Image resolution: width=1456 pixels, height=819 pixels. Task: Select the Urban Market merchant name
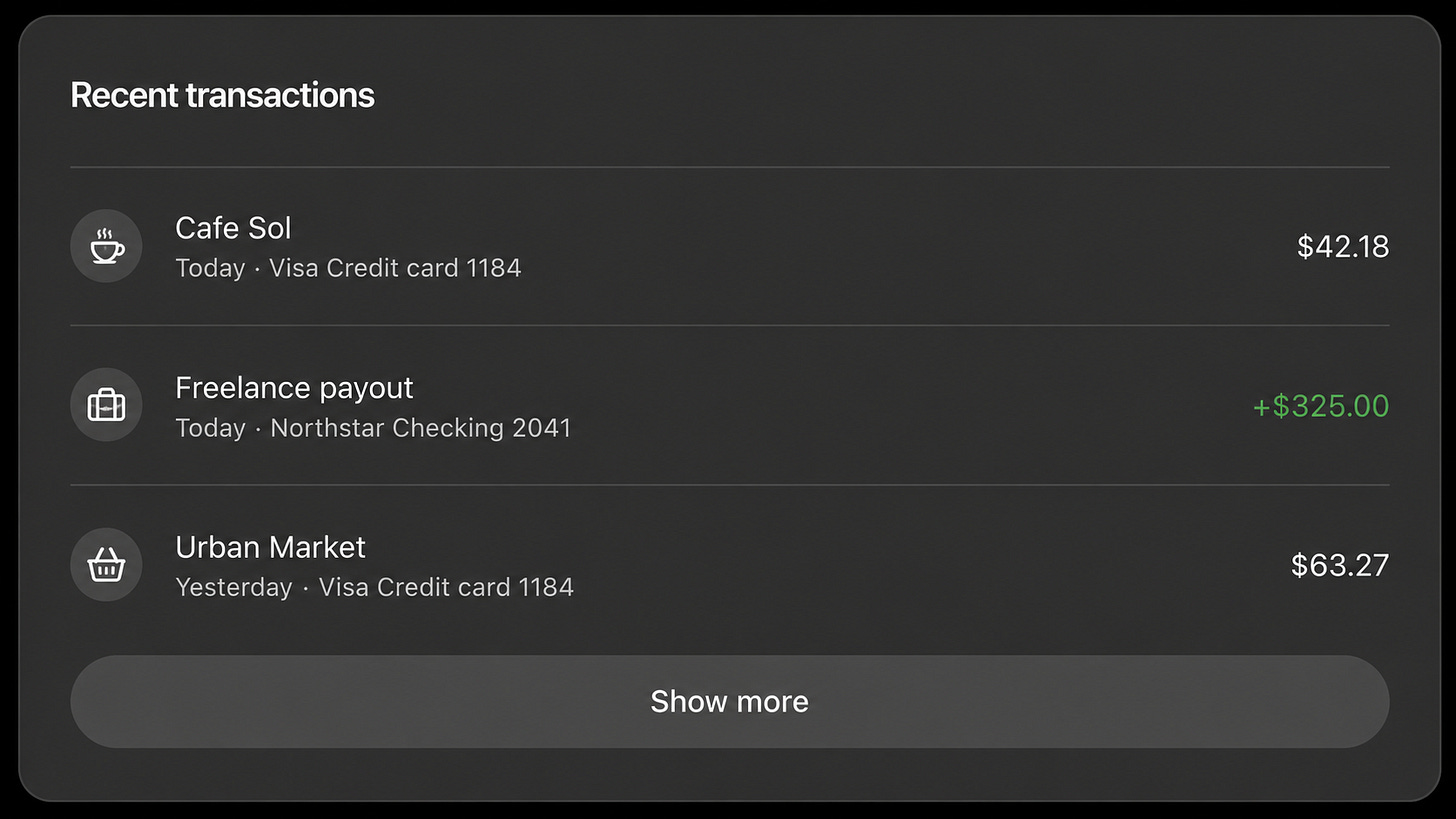[270, 547]
